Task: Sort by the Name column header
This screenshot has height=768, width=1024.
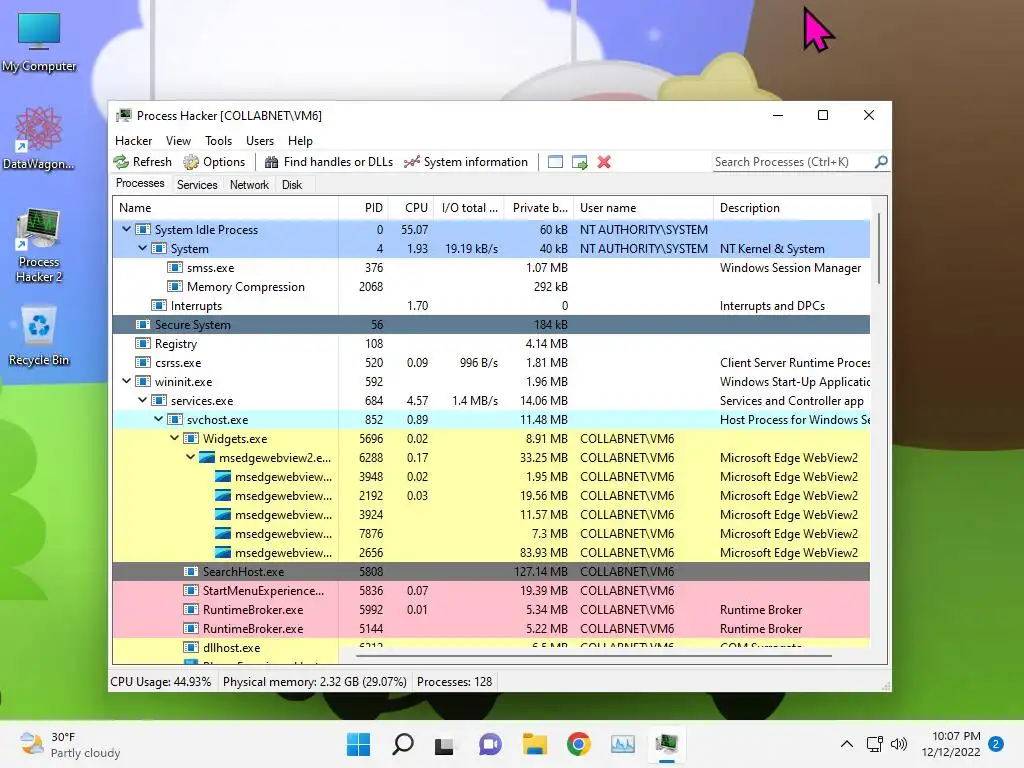Action: pos(225,208)
